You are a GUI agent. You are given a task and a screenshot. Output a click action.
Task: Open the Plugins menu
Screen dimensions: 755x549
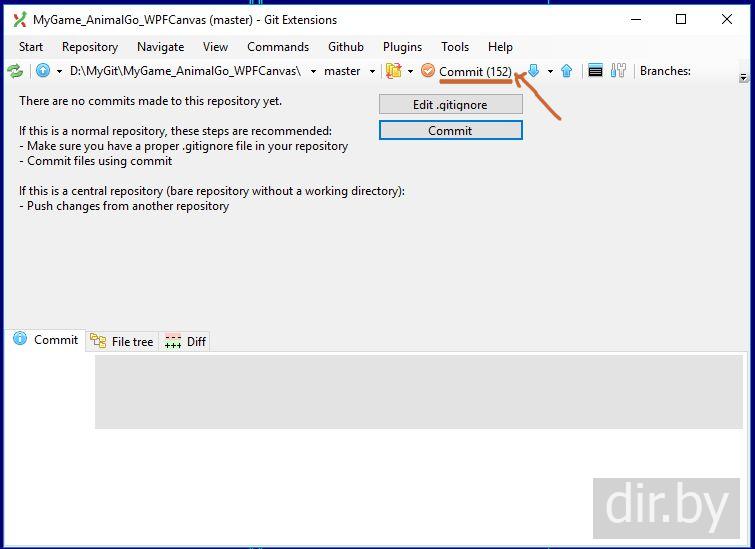(x=402, y=47)
